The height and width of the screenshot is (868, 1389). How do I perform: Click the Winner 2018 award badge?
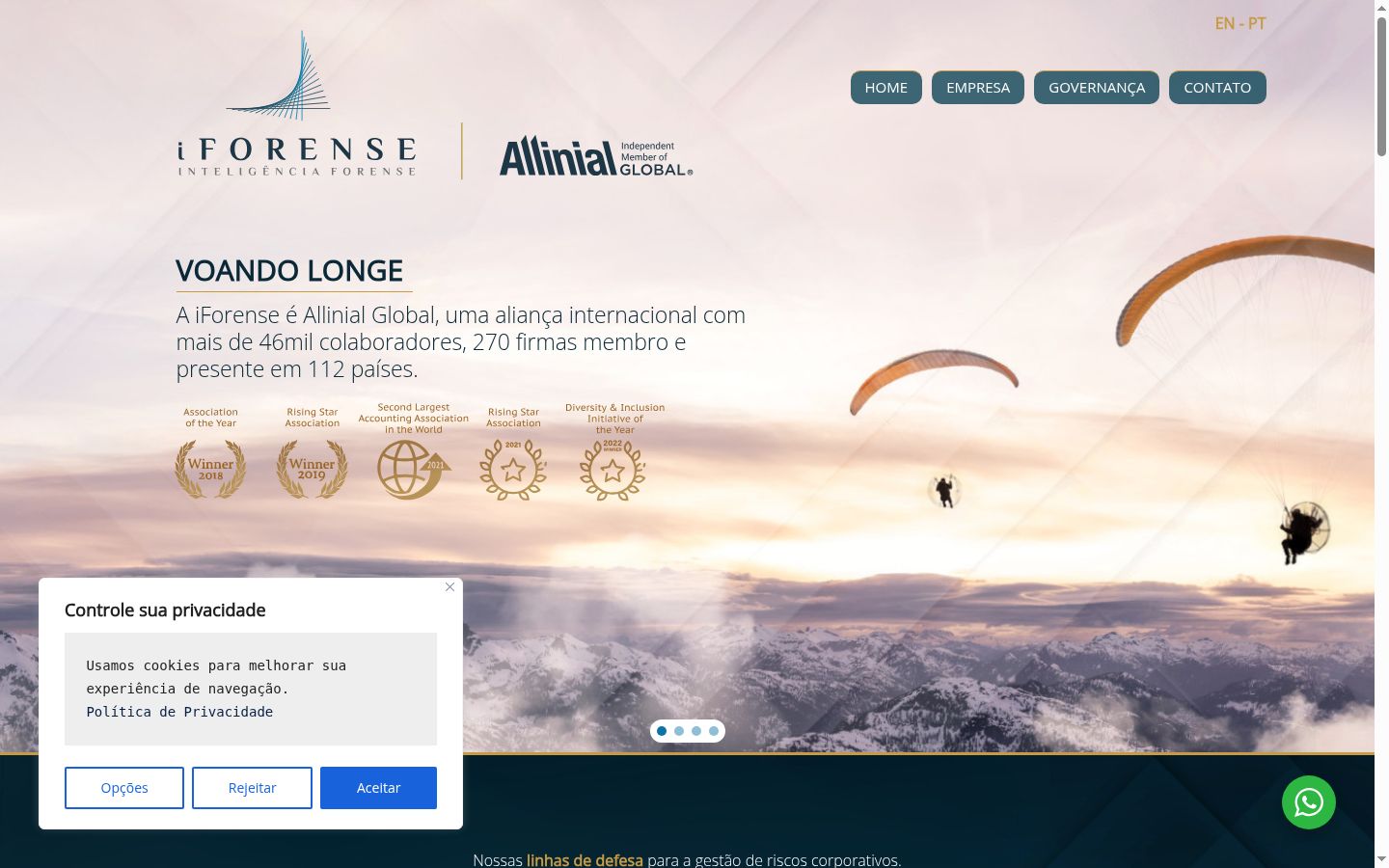click(210, 470)
